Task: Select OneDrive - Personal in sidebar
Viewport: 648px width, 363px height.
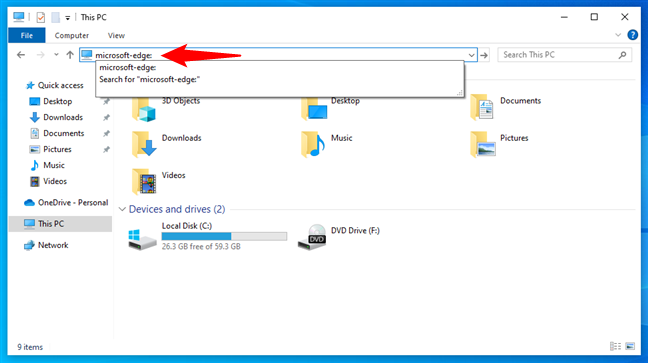Action: pyautogui.click(x=73, y=203)
